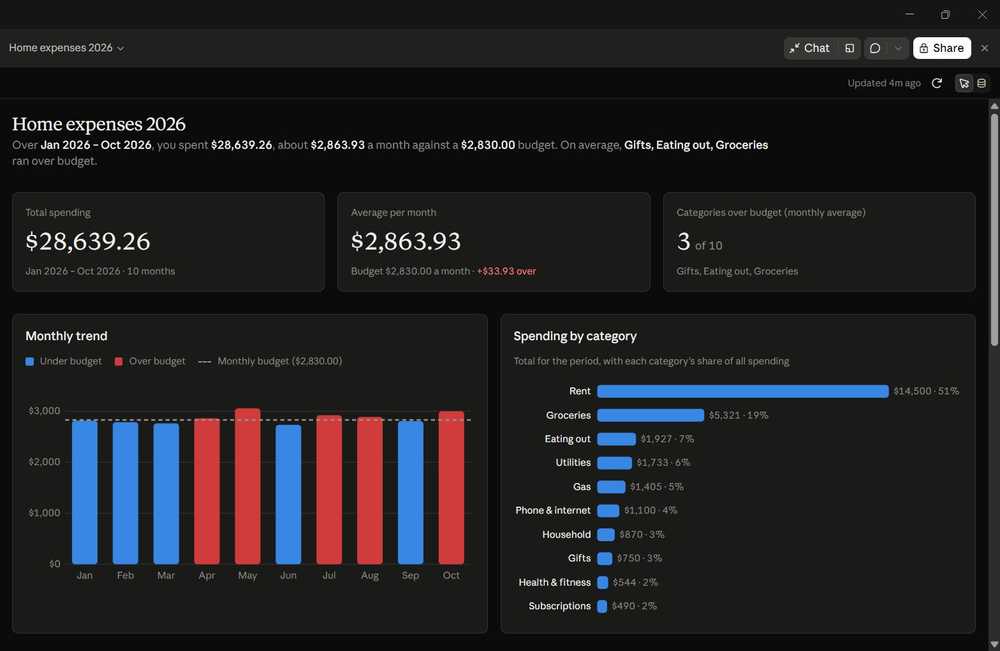Click the "Updated 4m ago" status text
Screen dimensions: 1000x651
pyautogui.click(x=884, y=83)
